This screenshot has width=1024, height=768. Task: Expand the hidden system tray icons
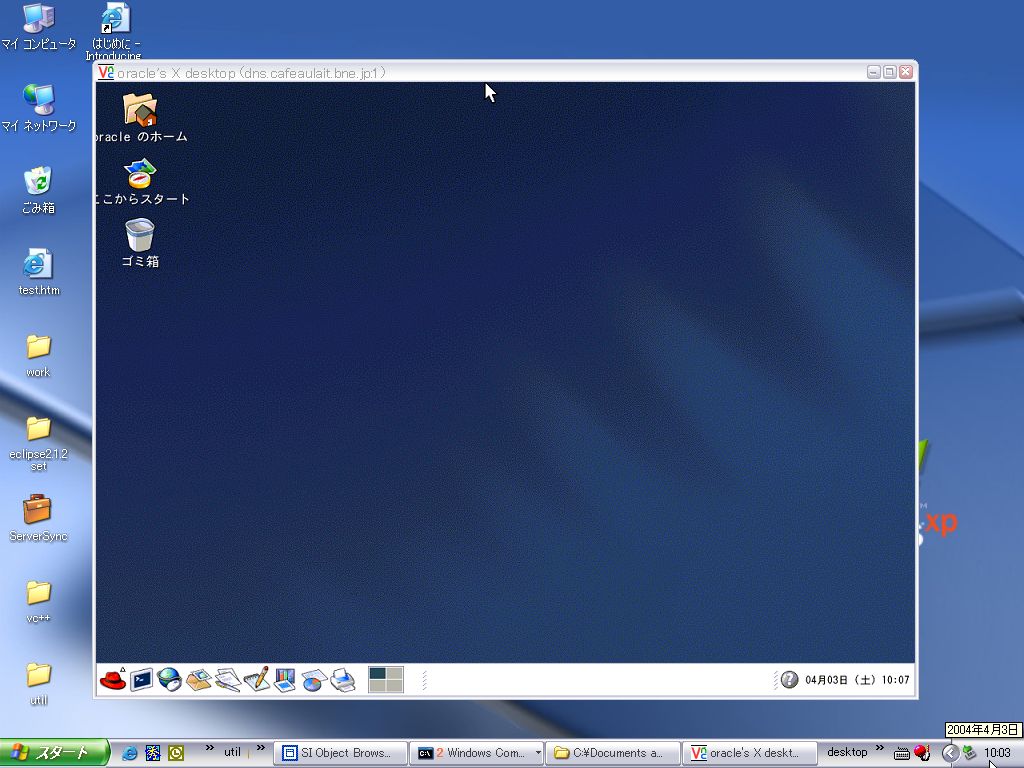pyautogui.click(x=950, y=753)
